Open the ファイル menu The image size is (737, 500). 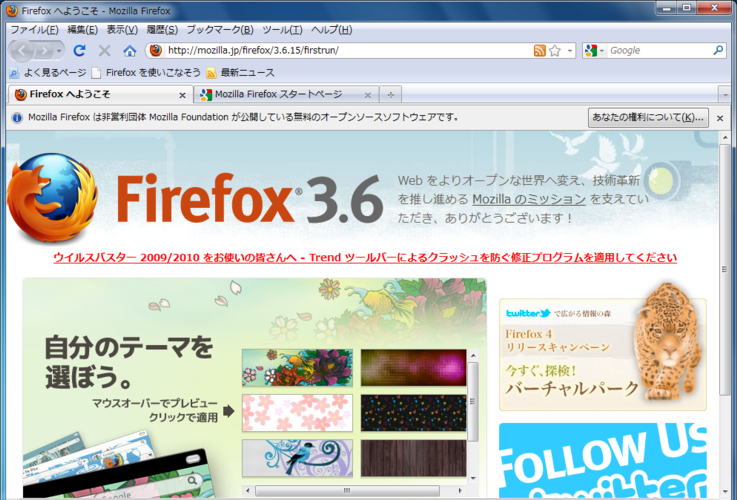[x=34, y=30]
